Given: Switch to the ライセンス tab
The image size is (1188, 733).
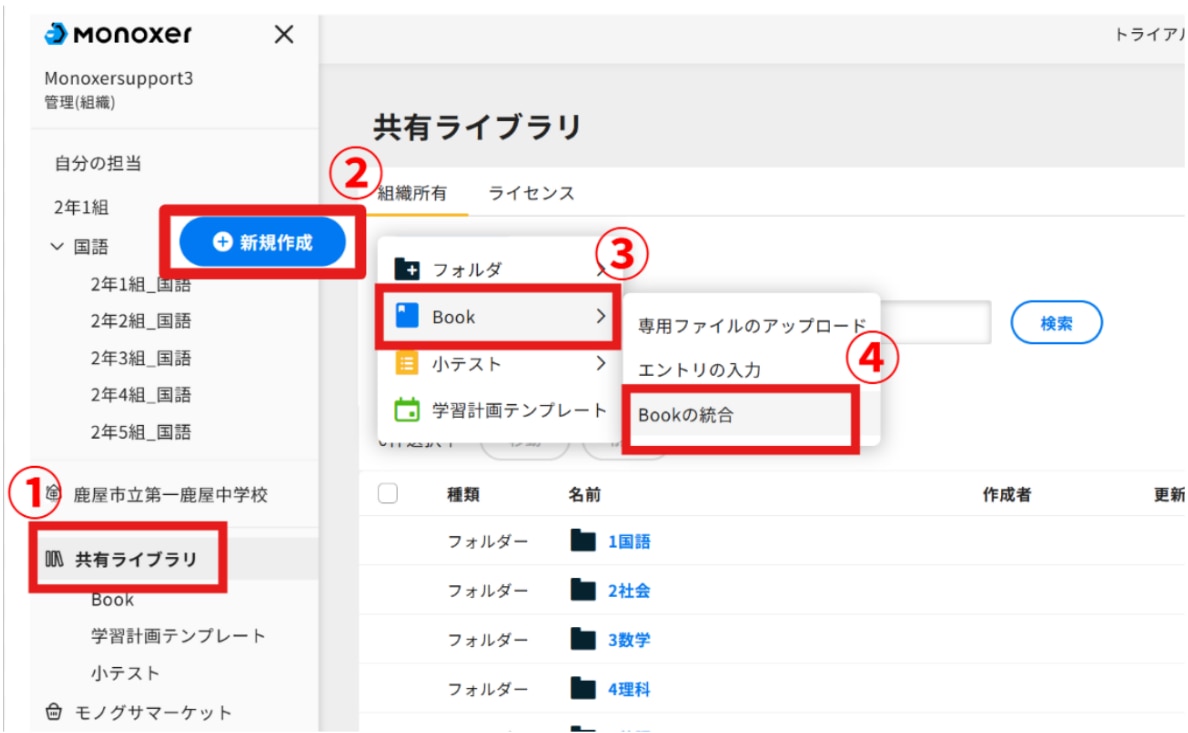Looking at the screenshot, I should 531,193.
